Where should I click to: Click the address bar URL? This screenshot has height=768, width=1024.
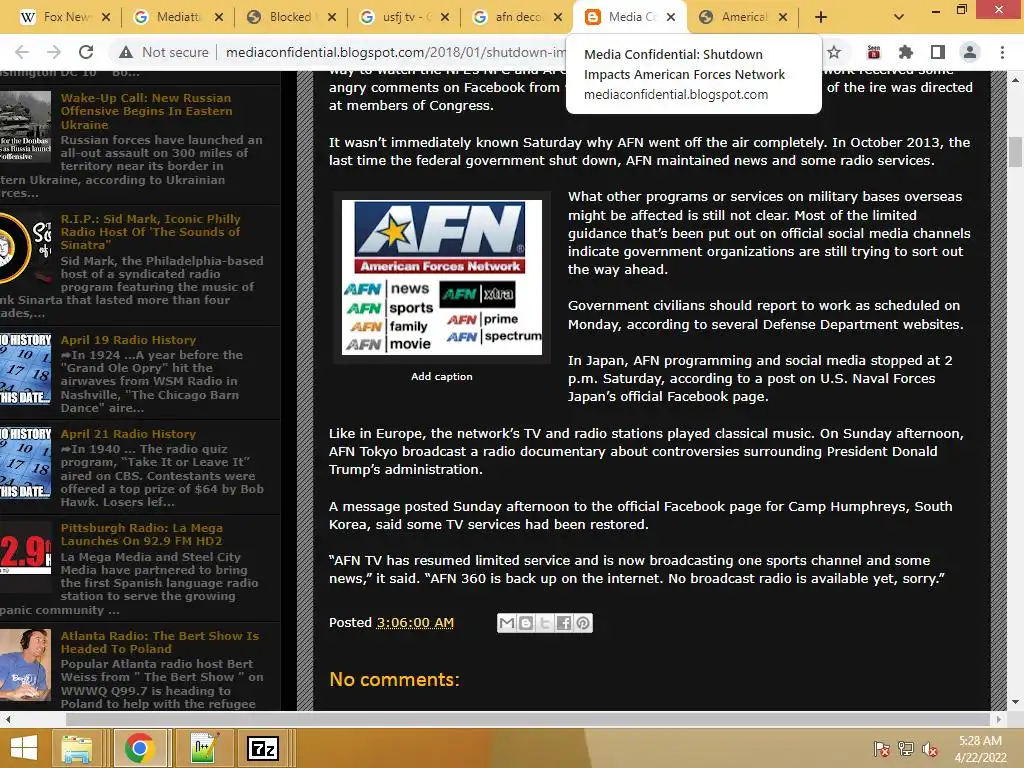[395, 52]
